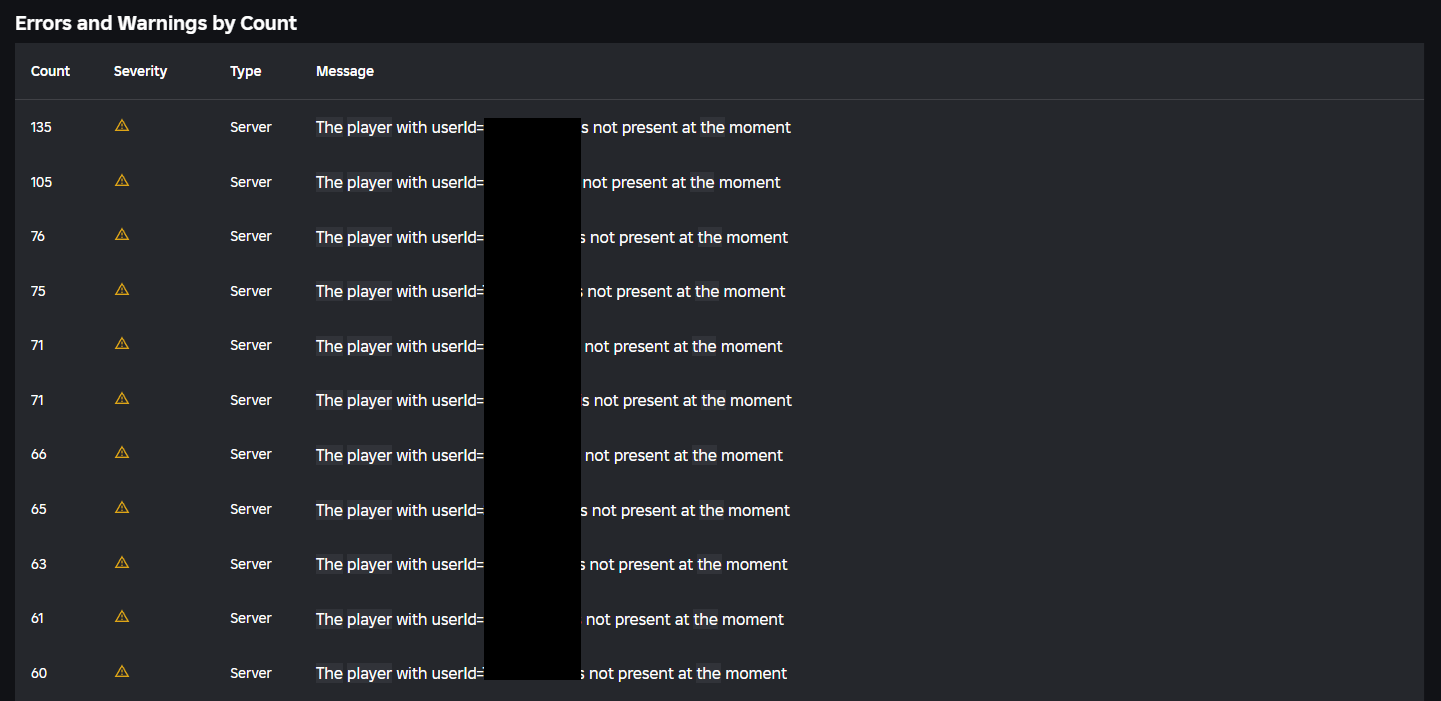
Task: Click the count value 63
Action: click(x=39, y=564)
